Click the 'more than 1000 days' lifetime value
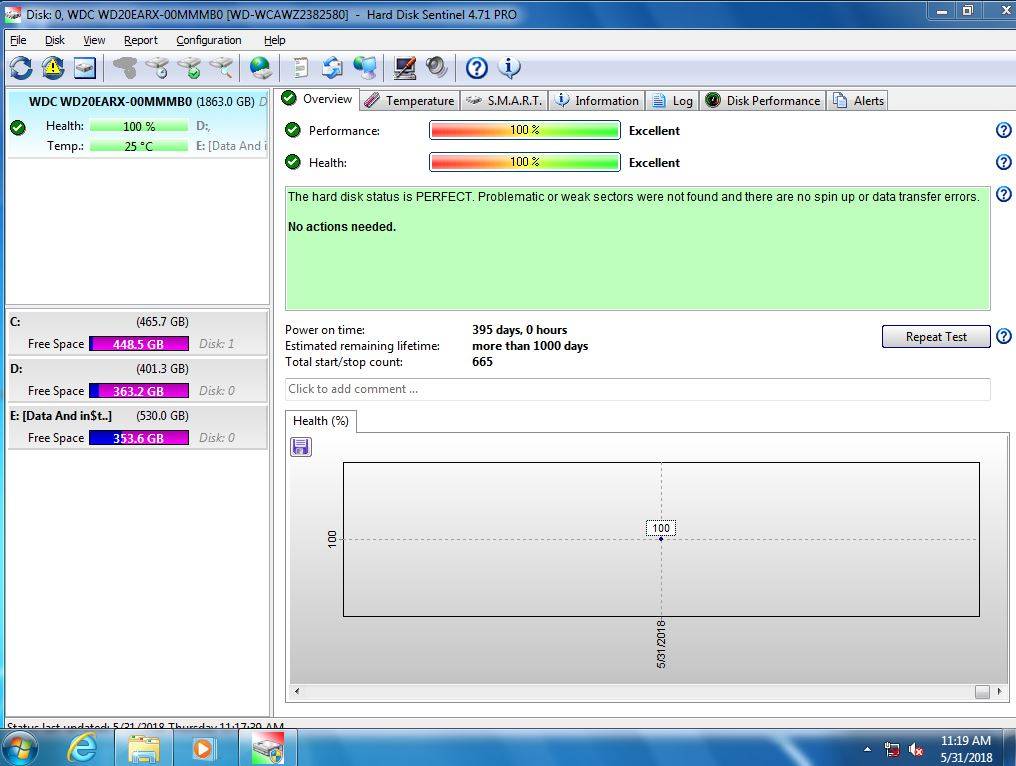 [x=530, y=346]
